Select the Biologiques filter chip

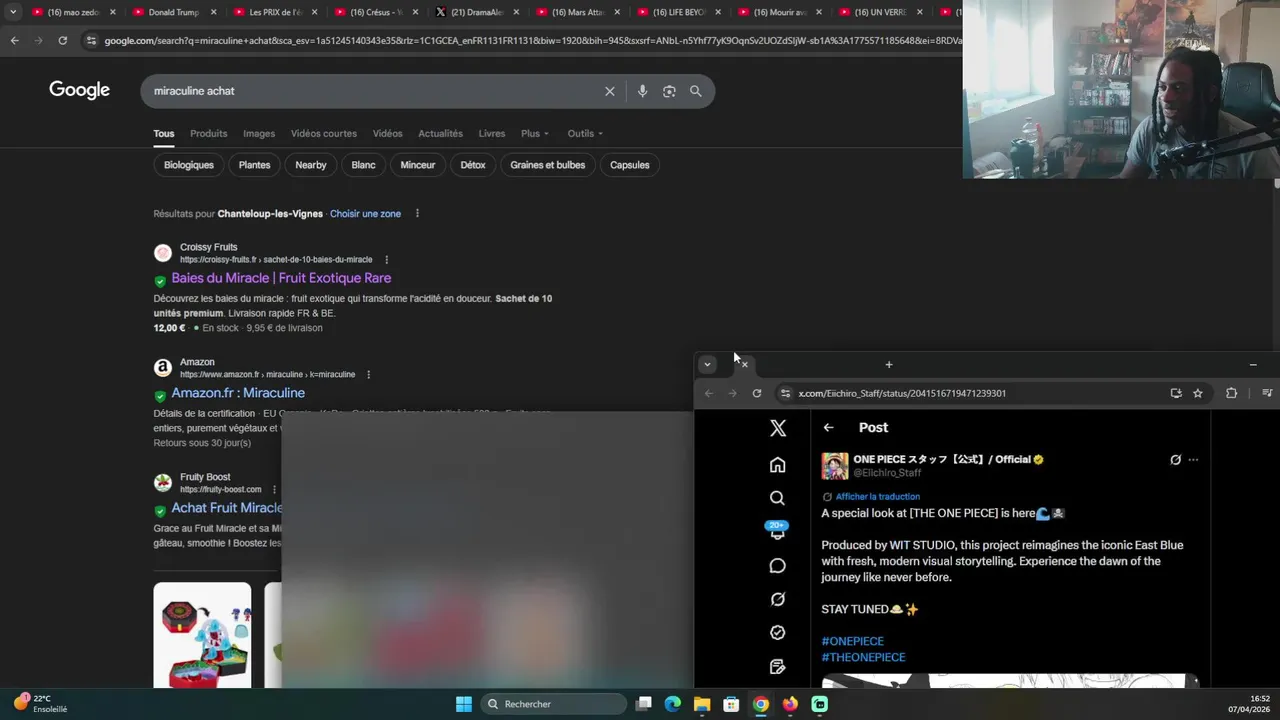tap(189, 165)
